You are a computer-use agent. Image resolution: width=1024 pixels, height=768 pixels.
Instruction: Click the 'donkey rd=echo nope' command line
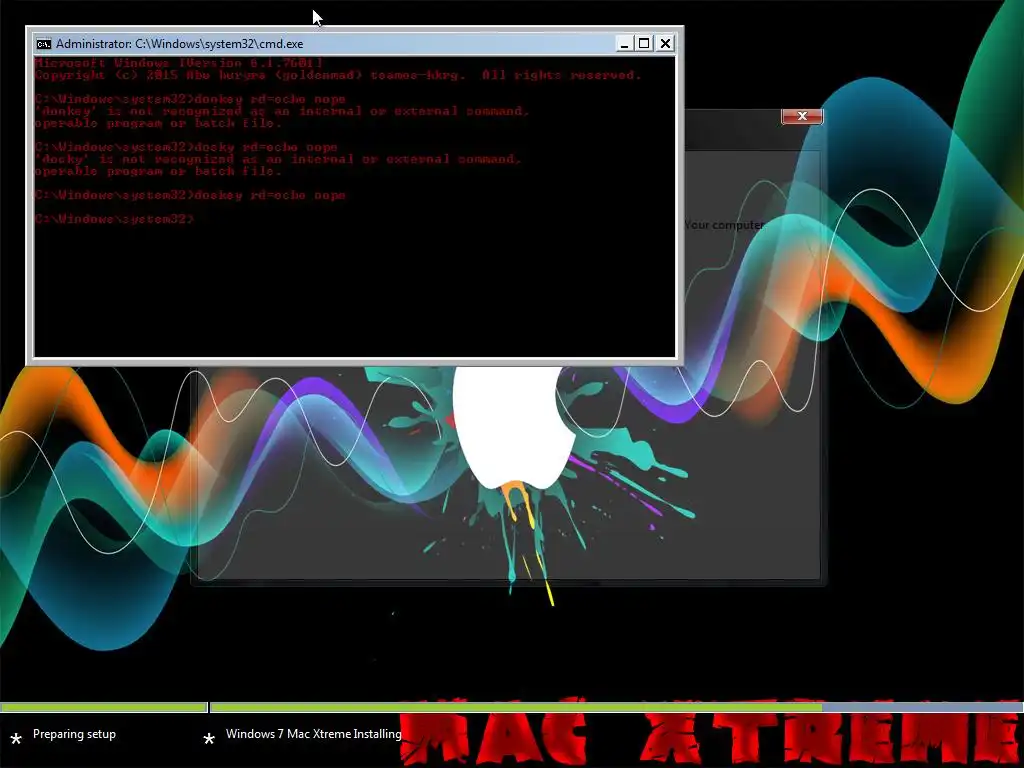tap(190, 99)
